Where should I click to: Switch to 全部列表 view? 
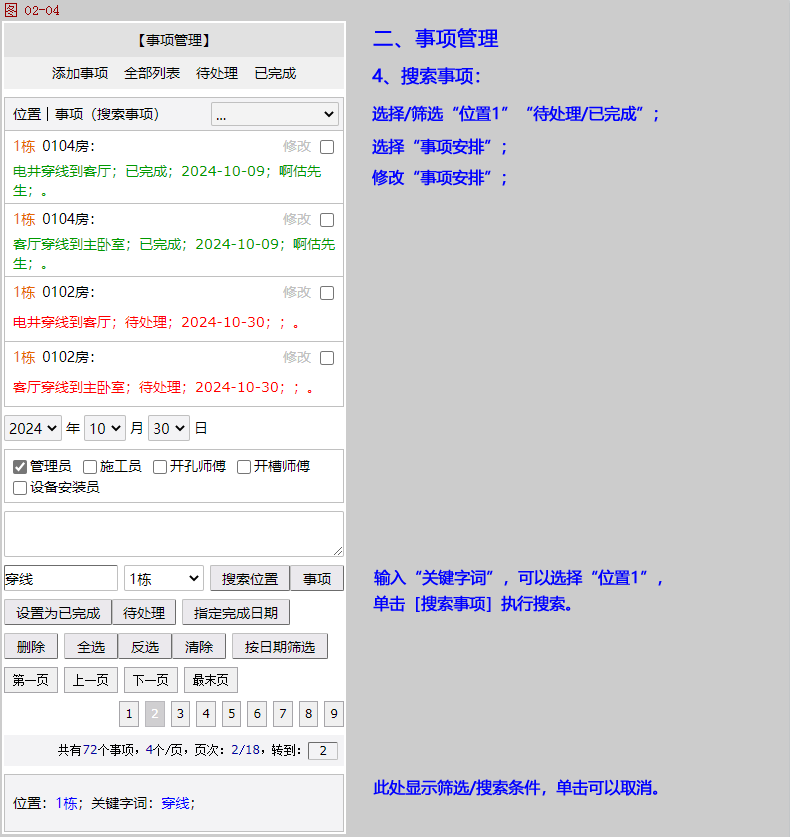coord(152,73)
